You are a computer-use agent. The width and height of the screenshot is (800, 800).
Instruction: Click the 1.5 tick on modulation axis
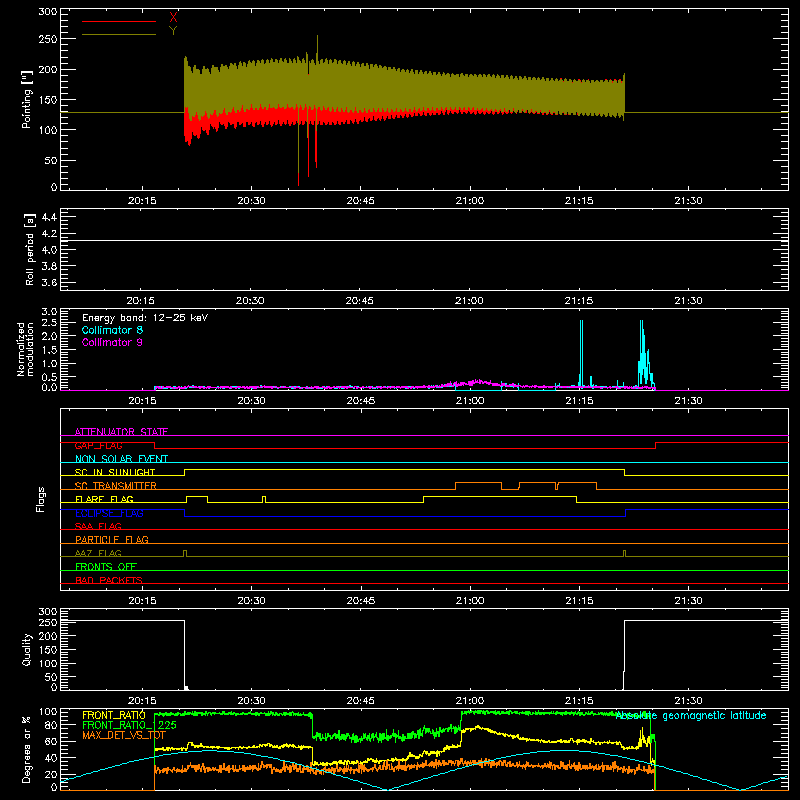coord(49,350)
